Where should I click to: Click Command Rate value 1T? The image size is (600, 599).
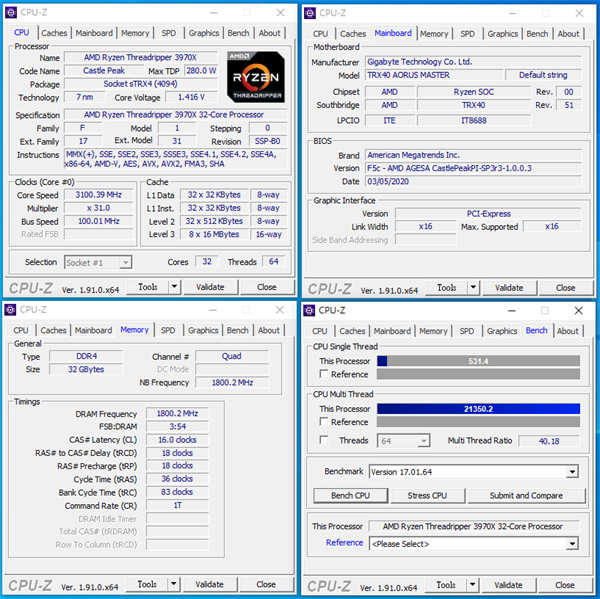click(177, 506)
